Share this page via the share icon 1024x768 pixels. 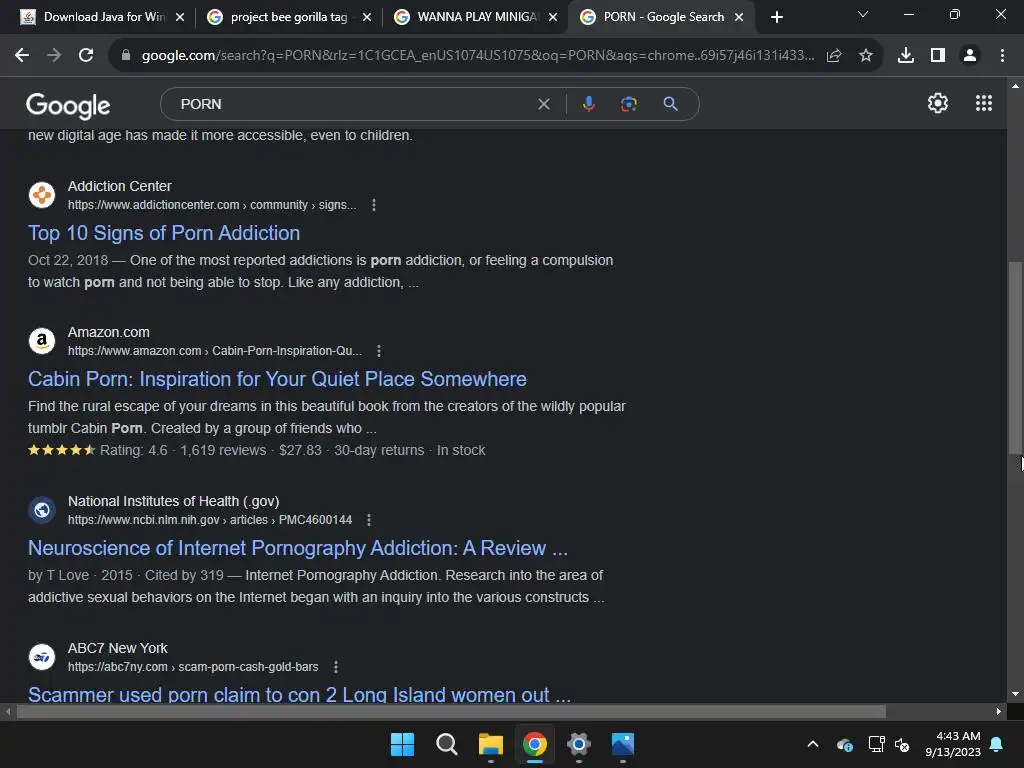click(834, 56)
